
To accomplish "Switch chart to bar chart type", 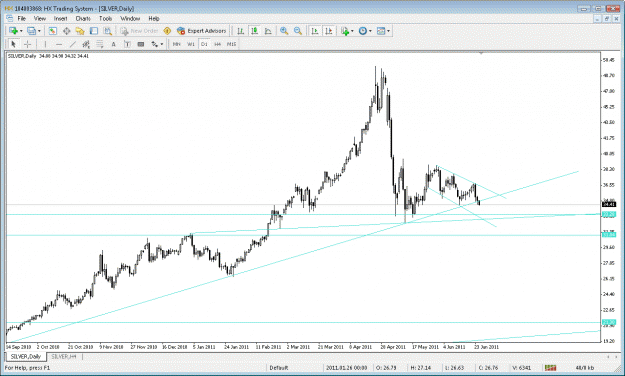I will 240,31.
